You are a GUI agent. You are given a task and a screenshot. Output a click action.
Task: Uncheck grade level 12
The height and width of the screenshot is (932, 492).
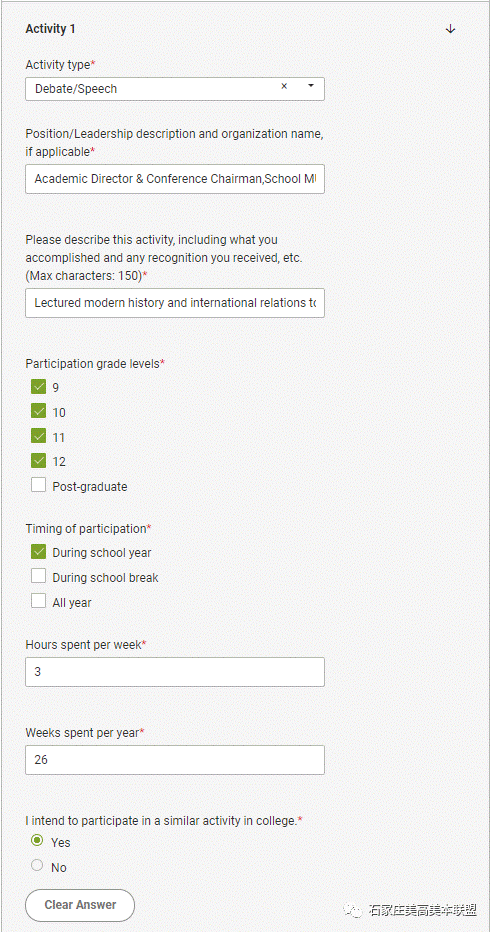[39, 461]
